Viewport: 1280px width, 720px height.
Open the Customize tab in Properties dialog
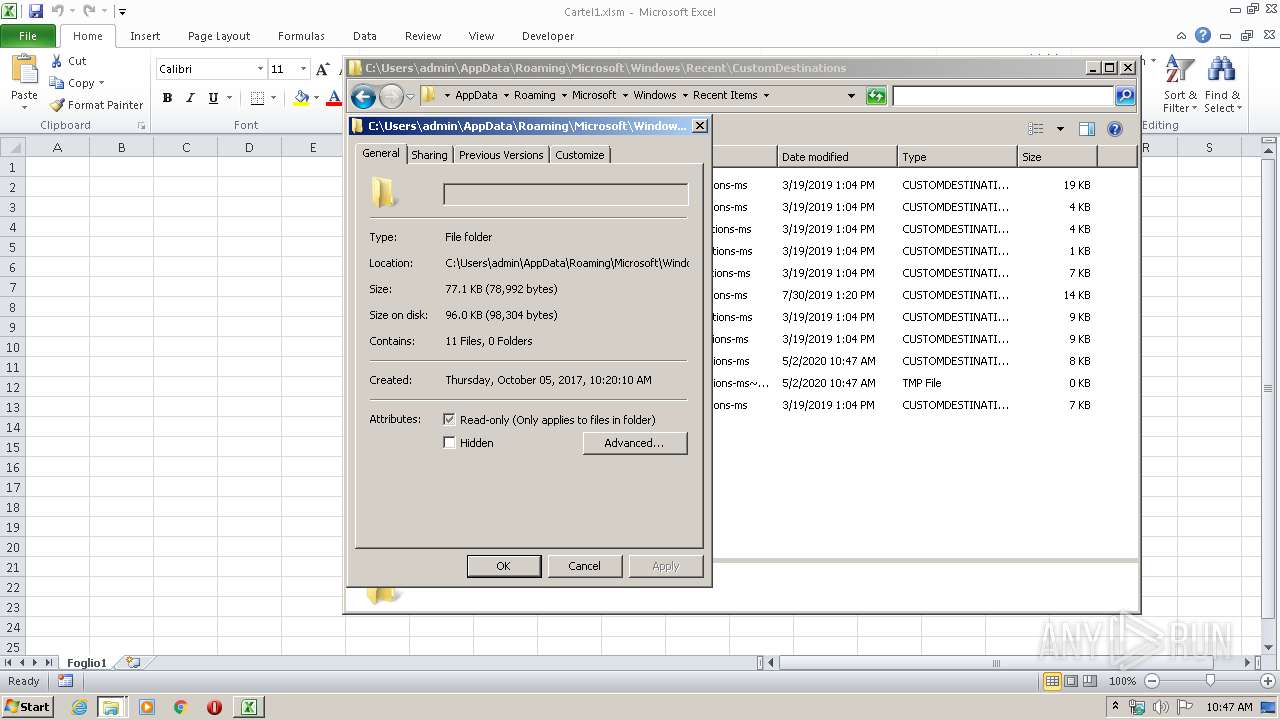point(580,155)
